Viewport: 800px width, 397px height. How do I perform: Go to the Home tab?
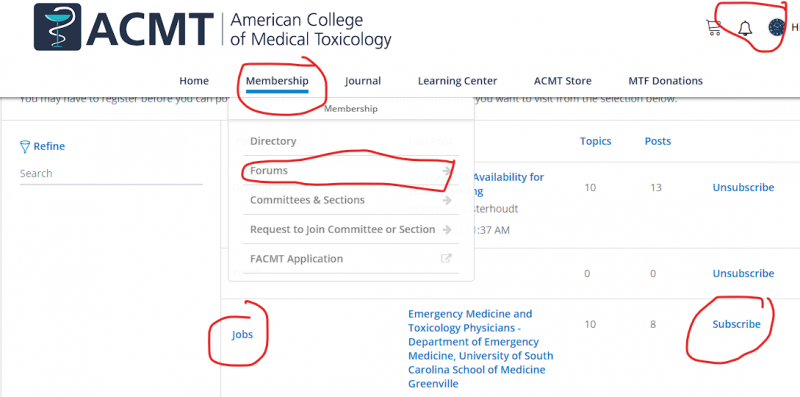194,81
